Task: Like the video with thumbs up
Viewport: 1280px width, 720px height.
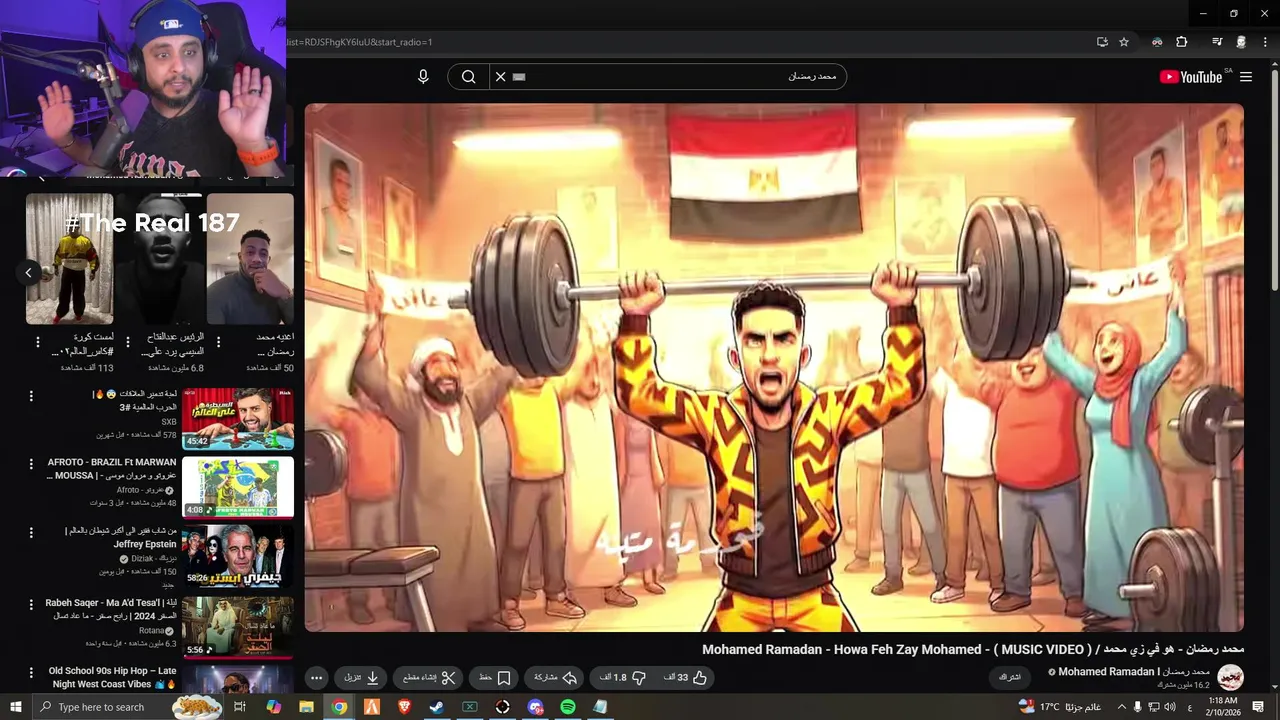Action: [x=686, y=678]
